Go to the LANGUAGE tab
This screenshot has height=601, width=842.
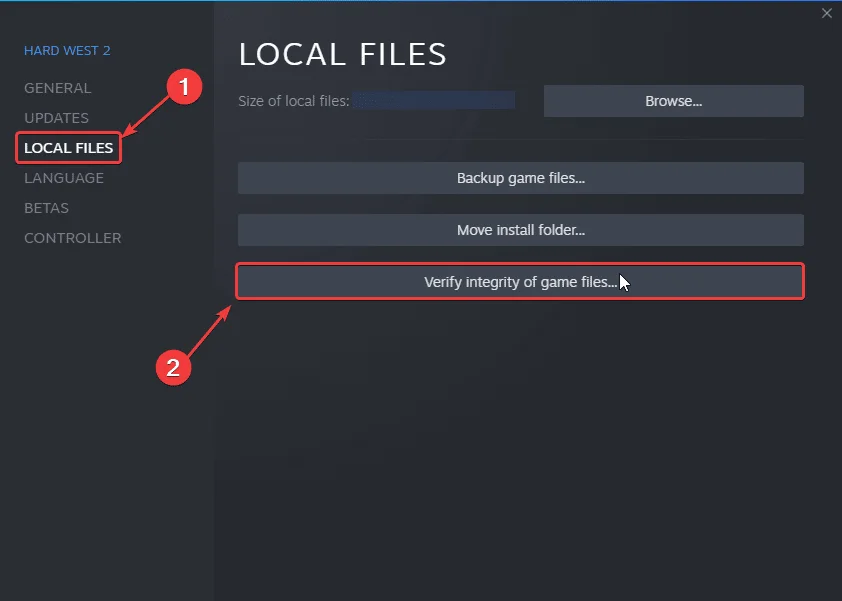(64, 178)
